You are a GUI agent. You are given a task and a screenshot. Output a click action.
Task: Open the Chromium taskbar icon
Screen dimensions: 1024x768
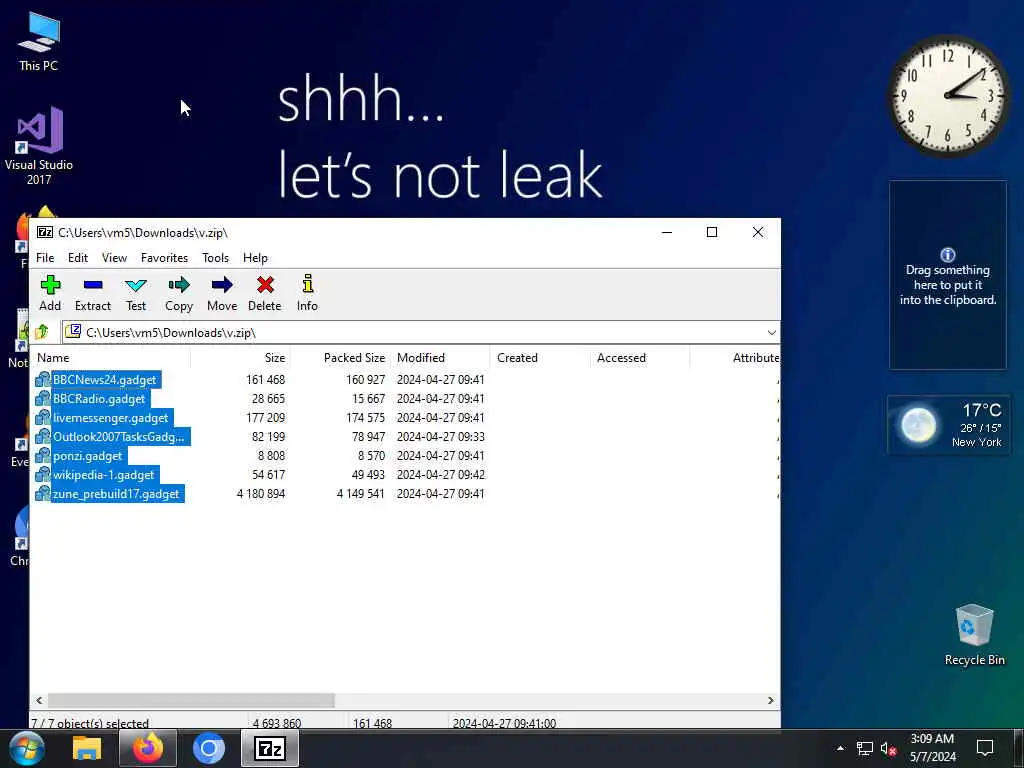coord(209,748)
